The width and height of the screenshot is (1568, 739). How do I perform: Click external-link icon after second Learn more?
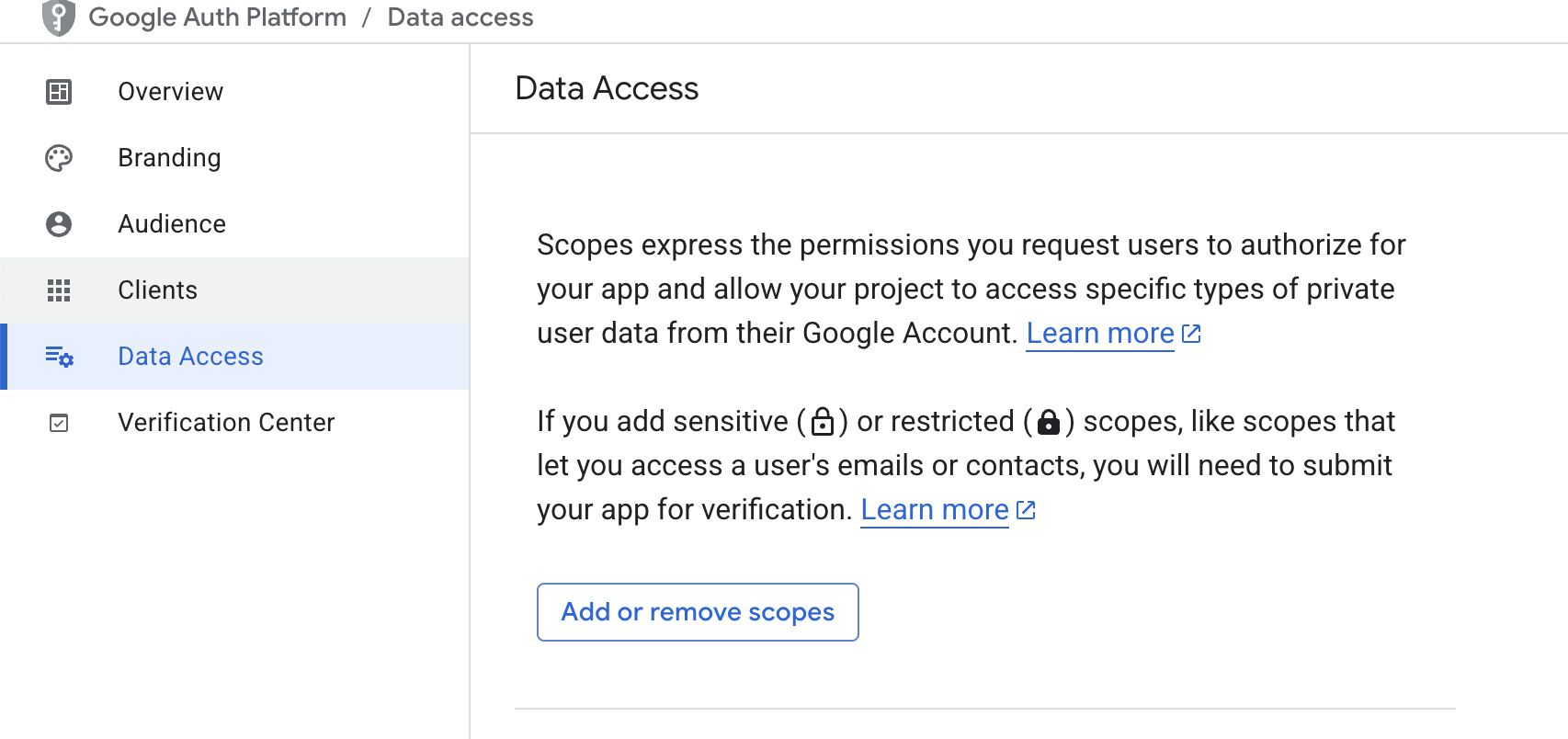tap(1026, 510)
